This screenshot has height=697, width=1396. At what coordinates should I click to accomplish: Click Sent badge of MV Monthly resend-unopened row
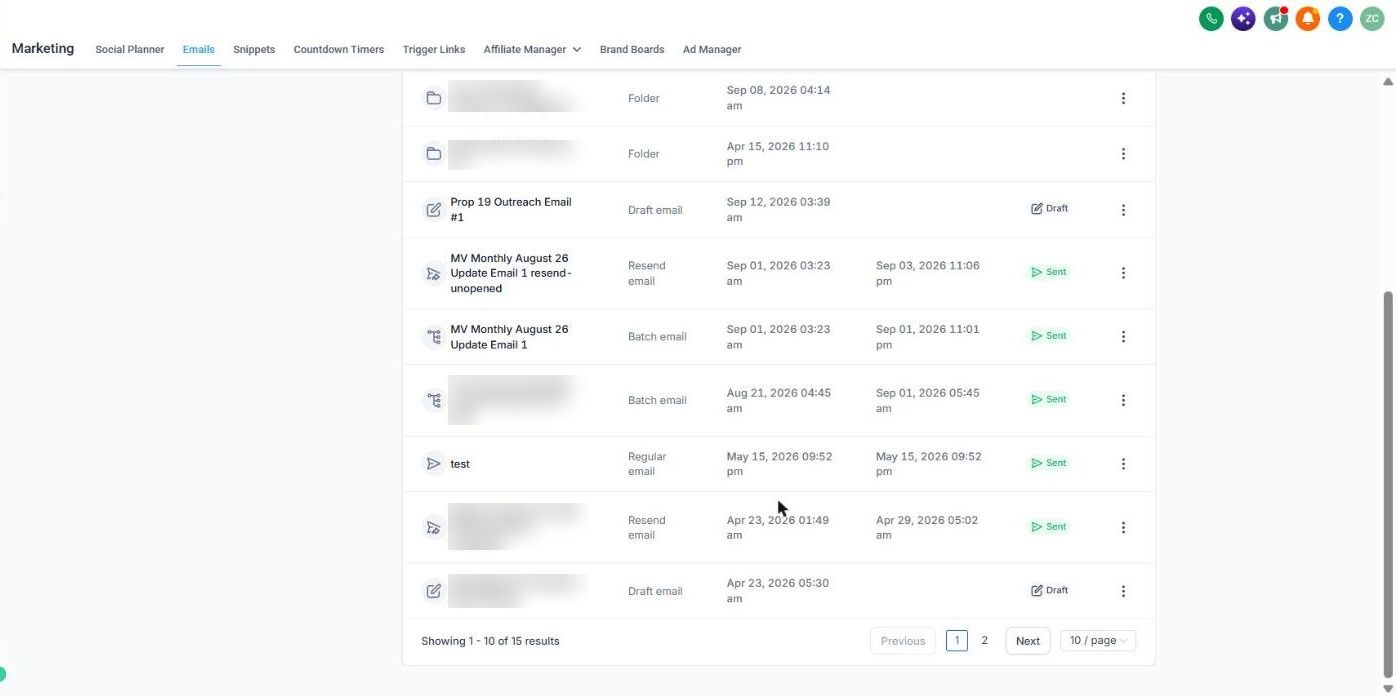[x=1049, y=272]
